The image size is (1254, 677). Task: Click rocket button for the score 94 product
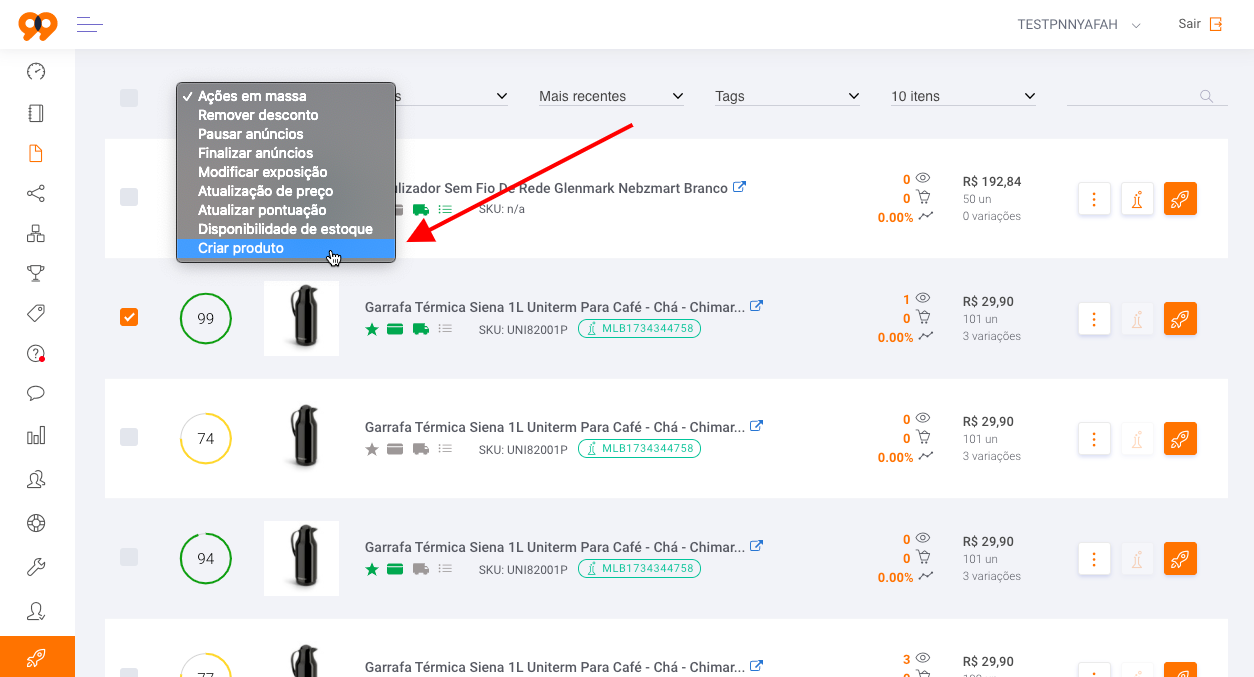pyautogui.click(x=1180, y=559)
